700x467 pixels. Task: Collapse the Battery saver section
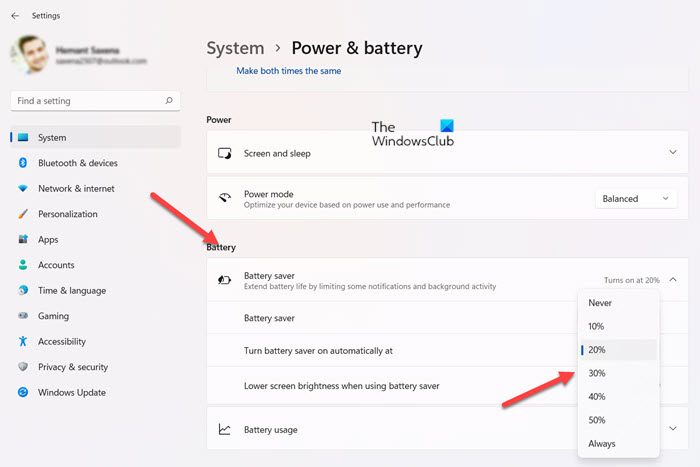coord(673,281)
